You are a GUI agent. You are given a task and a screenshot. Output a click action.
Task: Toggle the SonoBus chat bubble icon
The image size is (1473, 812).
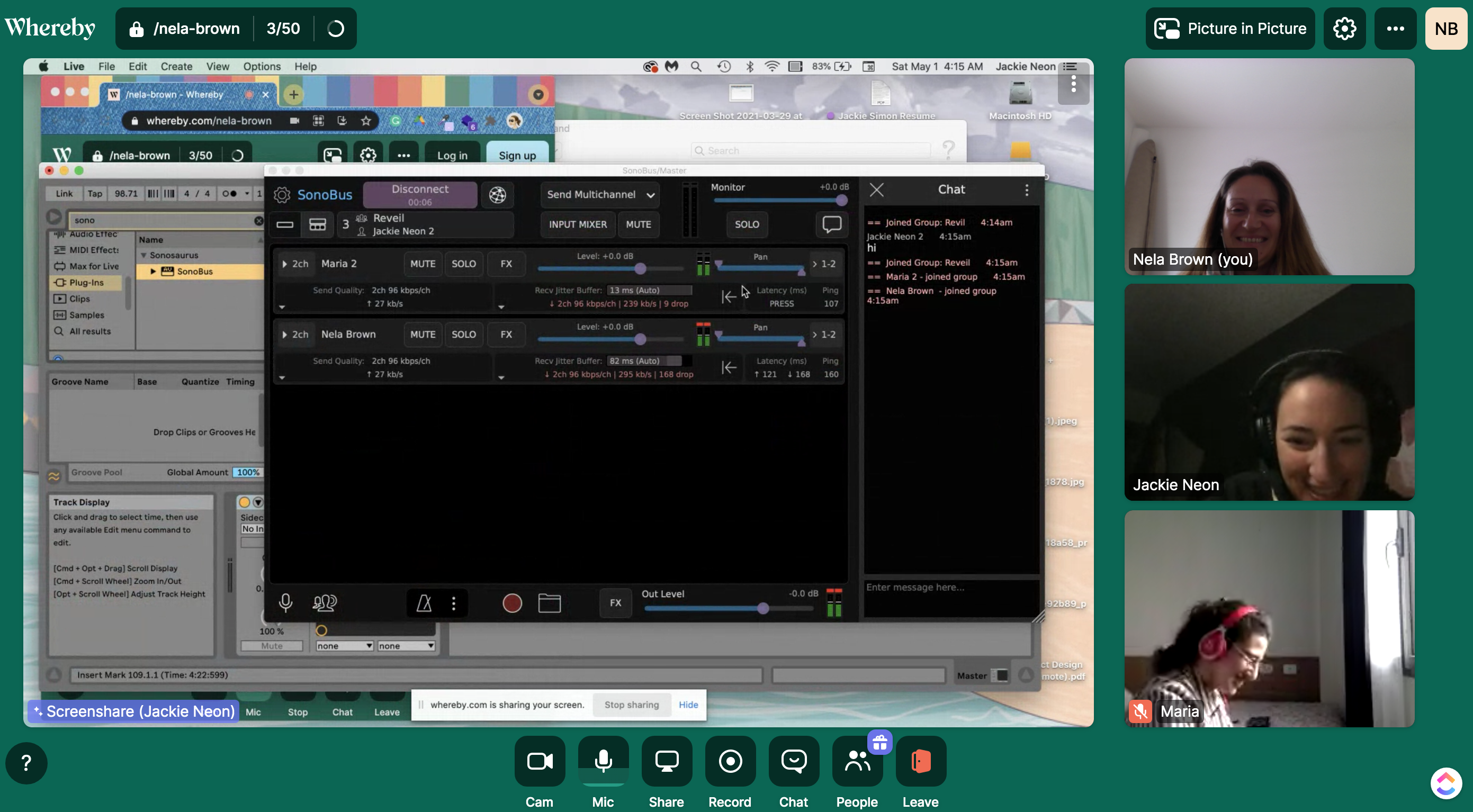pyautogui.click(x=831, y=224)
